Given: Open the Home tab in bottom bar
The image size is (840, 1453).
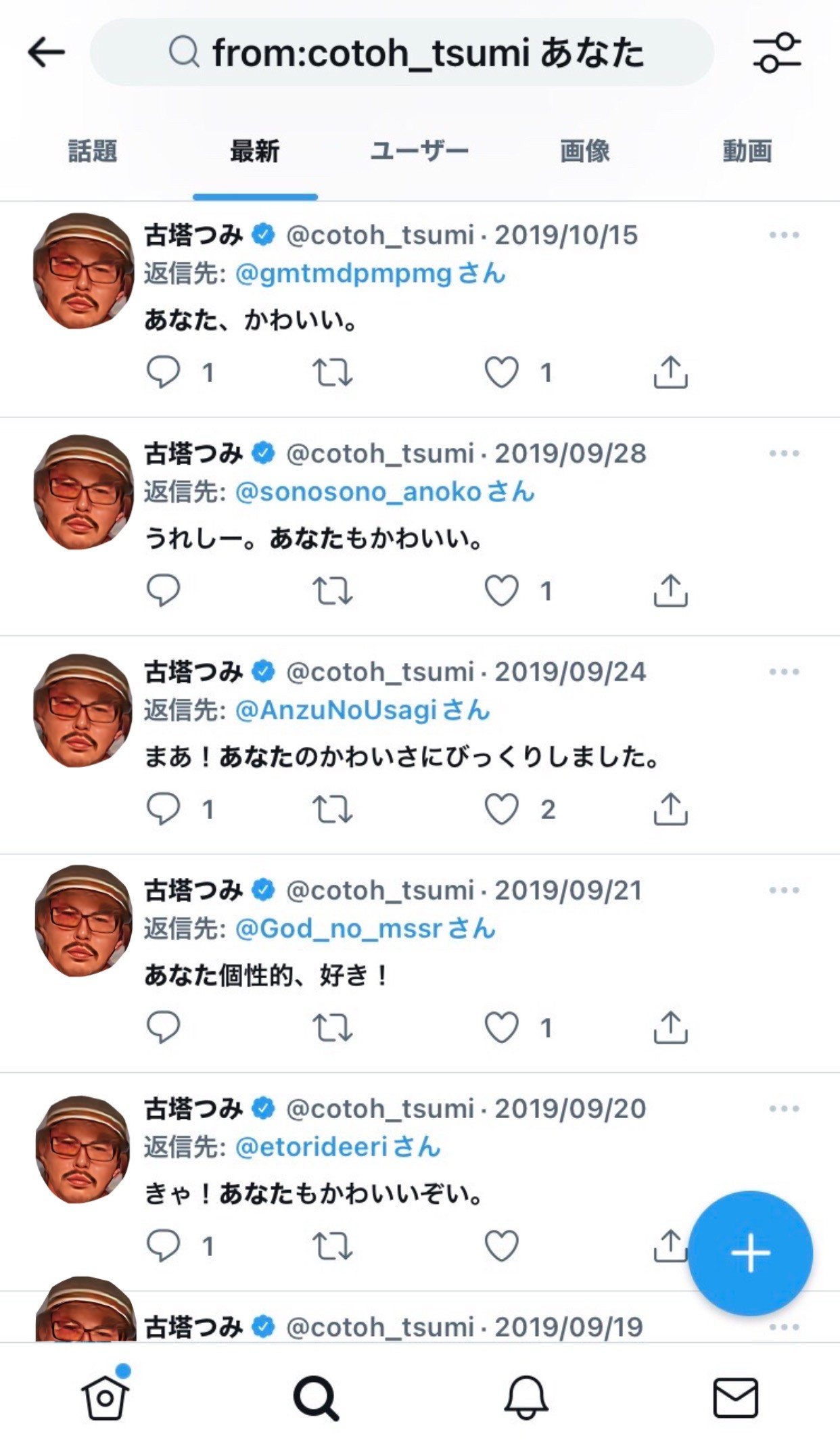Looking at the screenshot, I should pyautogui.click(x=105, y=1396).
